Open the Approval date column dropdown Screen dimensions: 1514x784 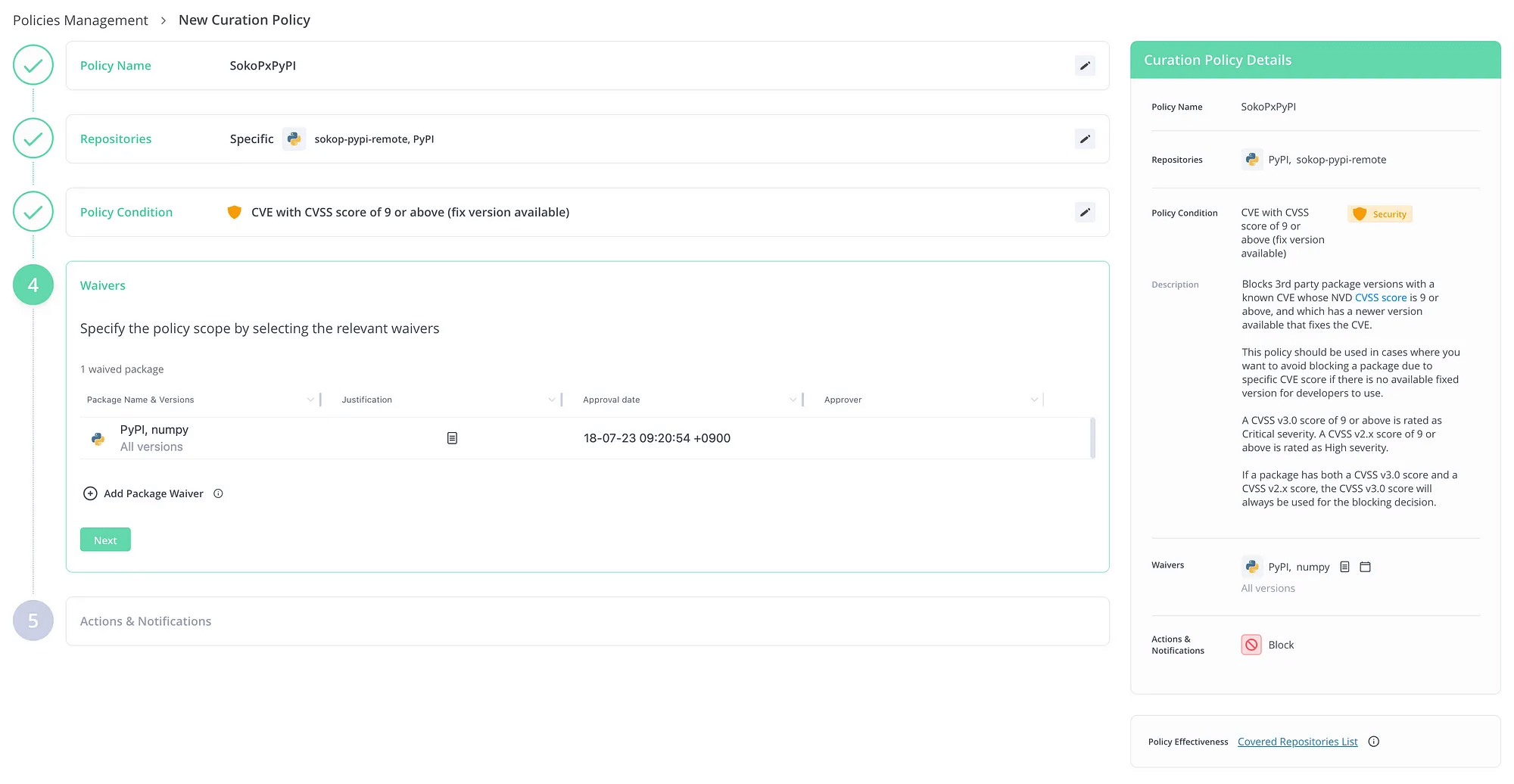tap(793, 400)
